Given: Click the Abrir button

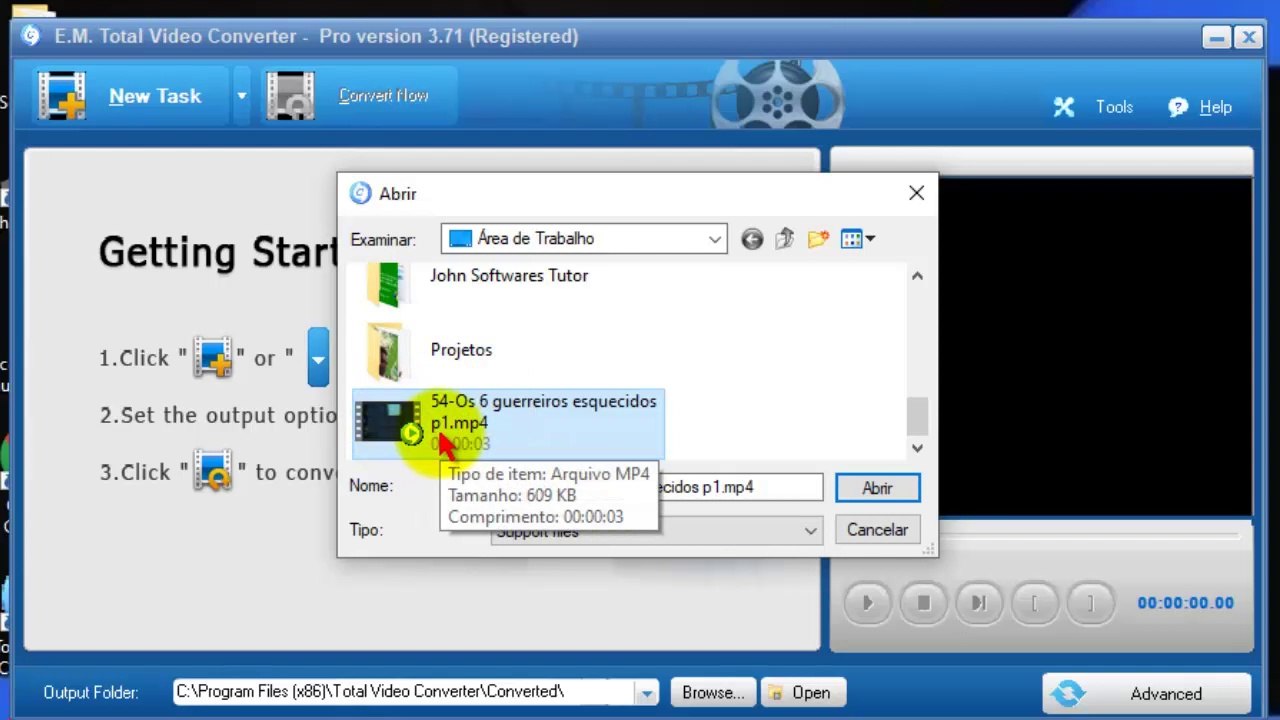Looking at the screenshot, I should coord(877,488).
